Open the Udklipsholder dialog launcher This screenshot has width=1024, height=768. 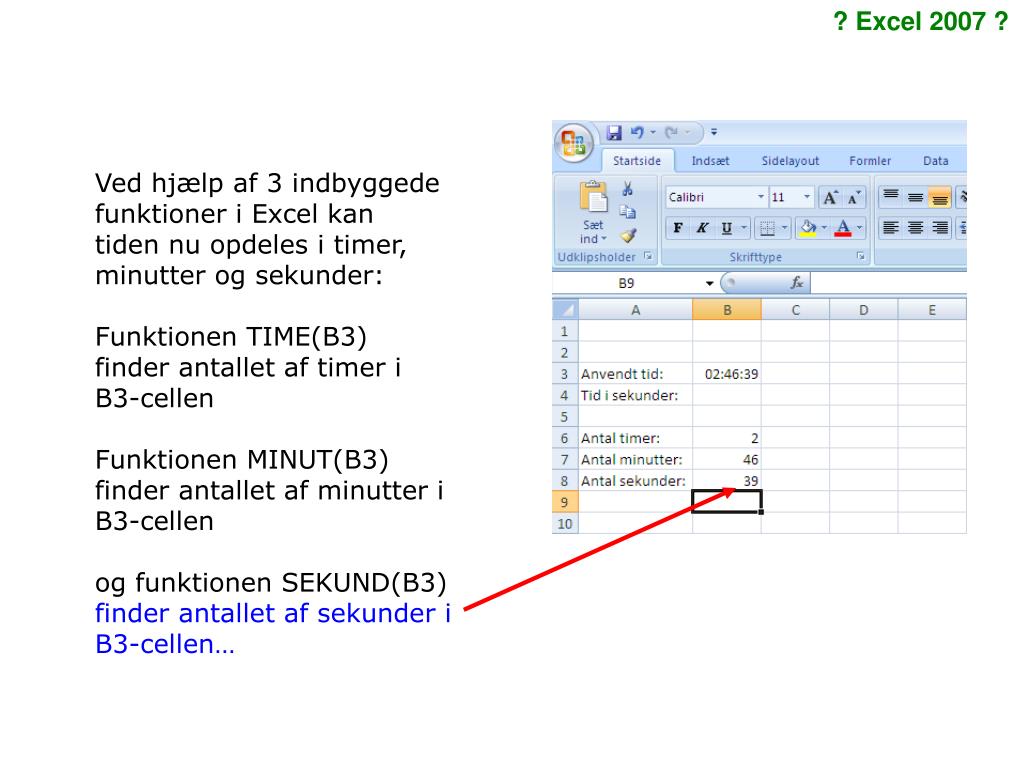(648, 256)
